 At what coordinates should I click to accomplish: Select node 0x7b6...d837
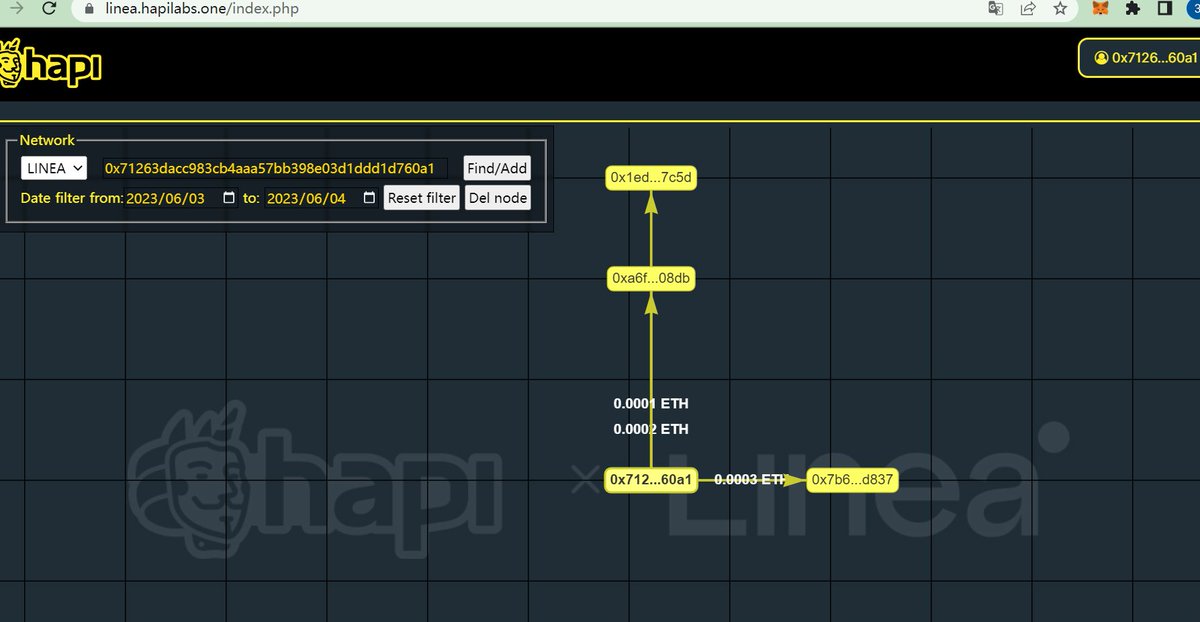pyautogui.click(x=852, y=480)
